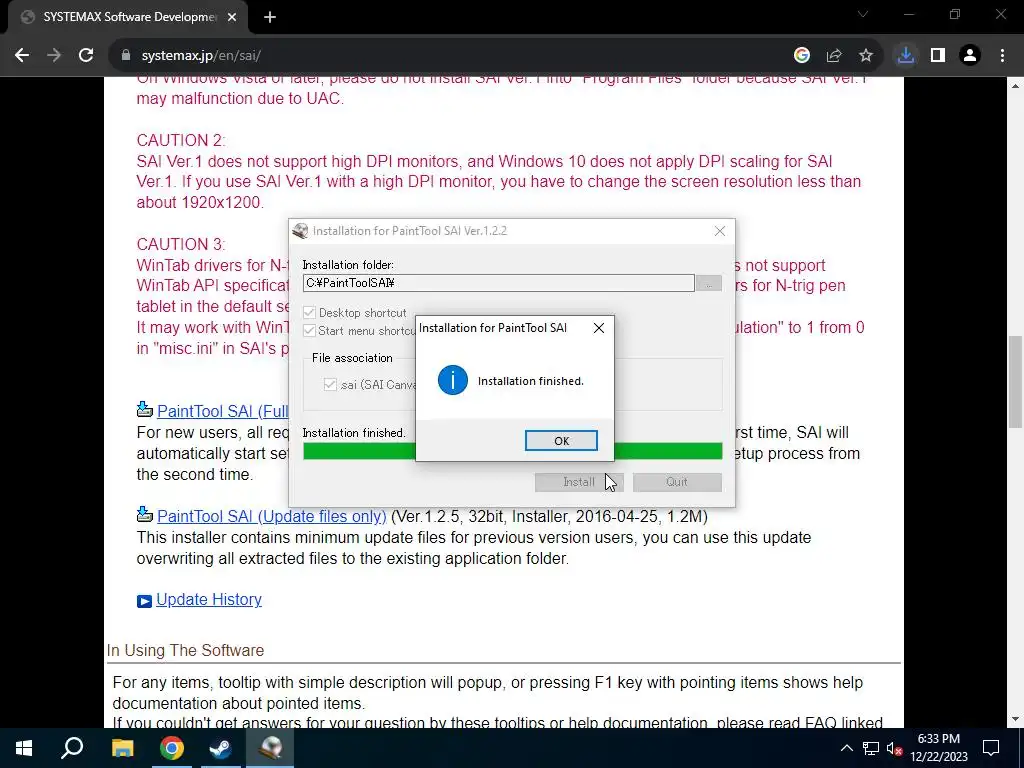Click the scrollbar up arrow
The image size is (1024, 768).
1016,86
